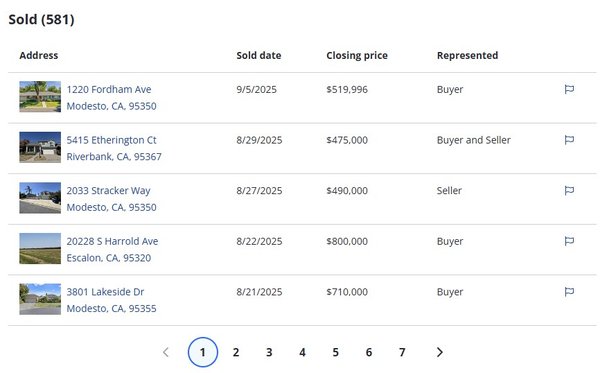
Task: Go to next page with right chevron
Action: tap(440, 352)
